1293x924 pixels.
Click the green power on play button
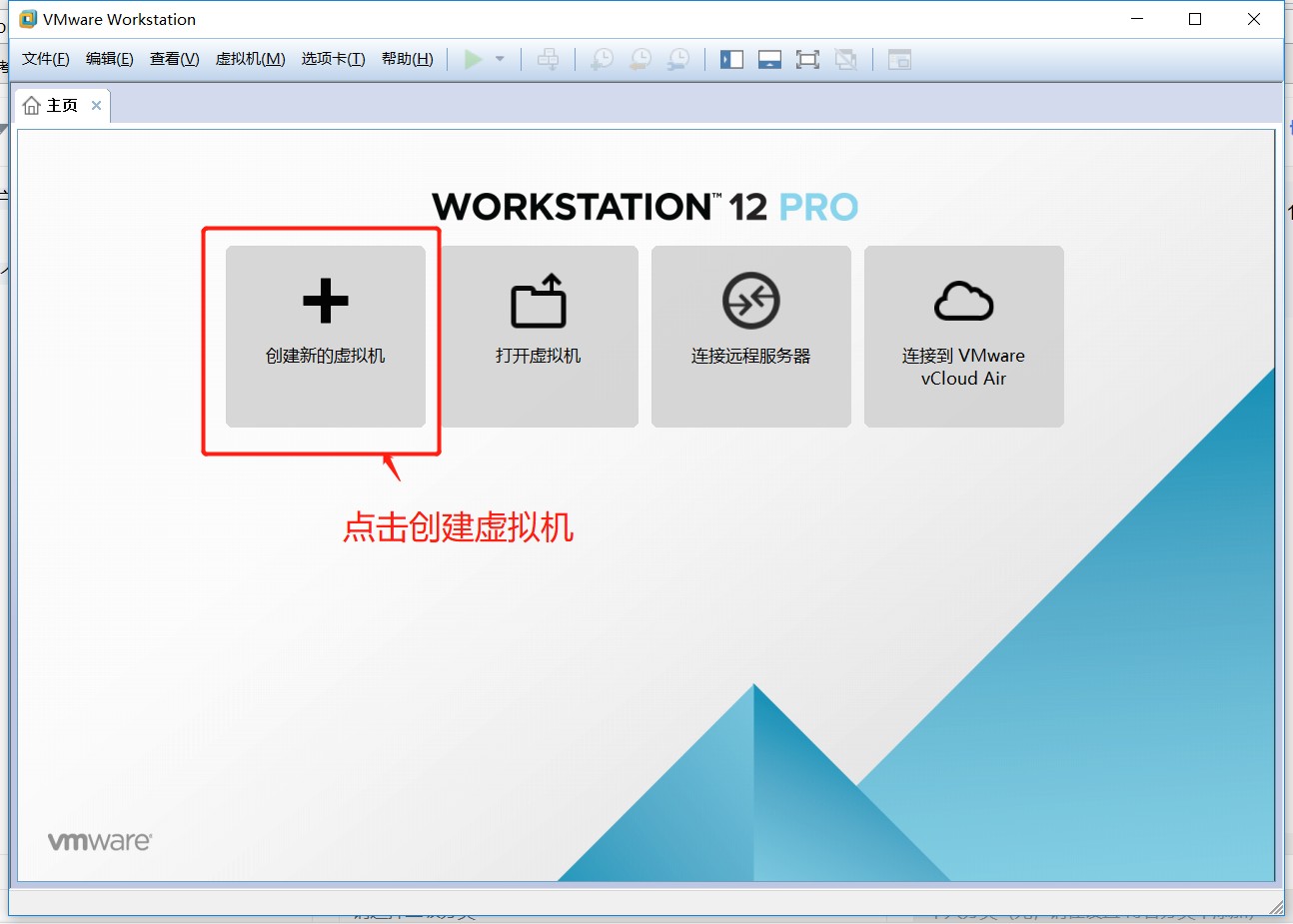pos(473,60)
